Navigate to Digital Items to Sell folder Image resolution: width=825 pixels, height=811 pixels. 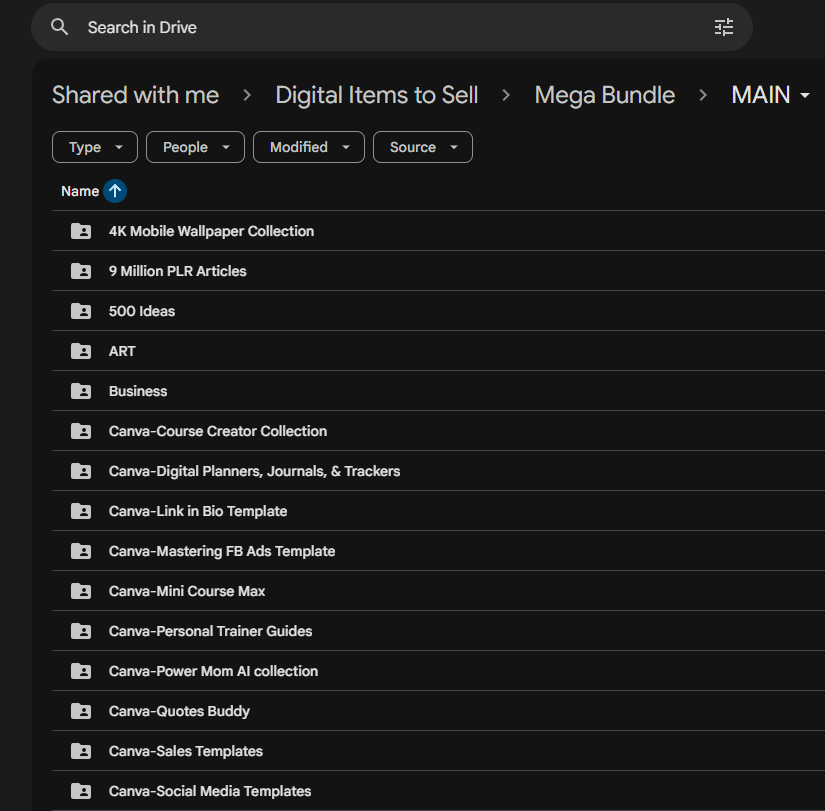tap(377, 95)
